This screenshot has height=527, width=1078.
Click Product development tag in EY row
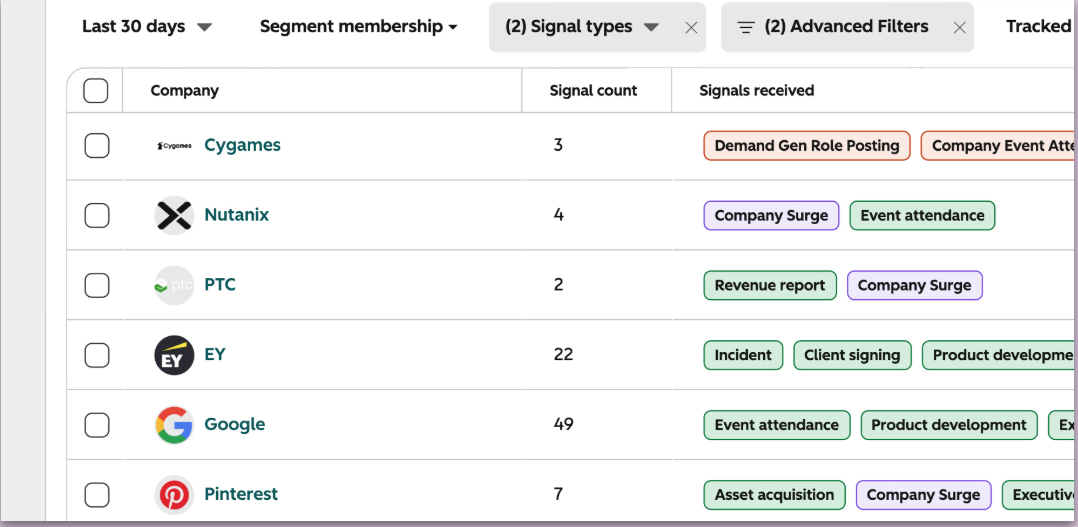click(x=1000, y=355)
